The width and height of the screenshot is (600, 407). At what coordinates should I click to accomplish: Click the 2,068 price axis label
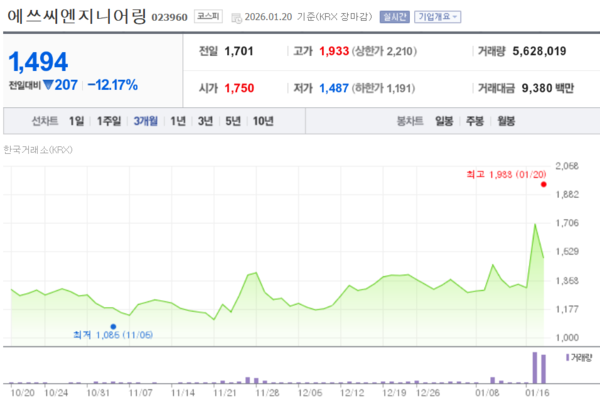(567, 166)
